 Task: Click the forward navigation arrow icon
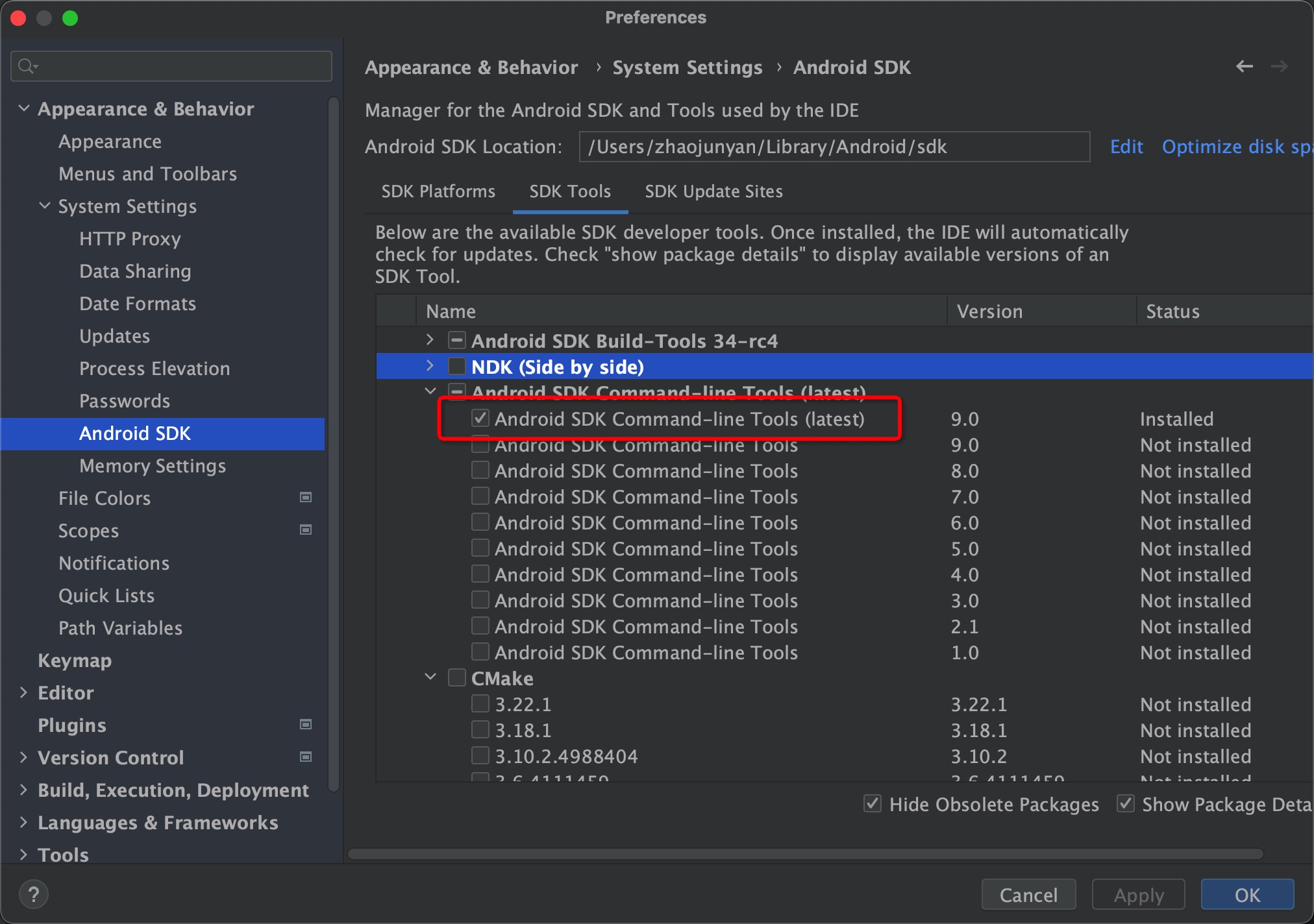click(1279, 66)
